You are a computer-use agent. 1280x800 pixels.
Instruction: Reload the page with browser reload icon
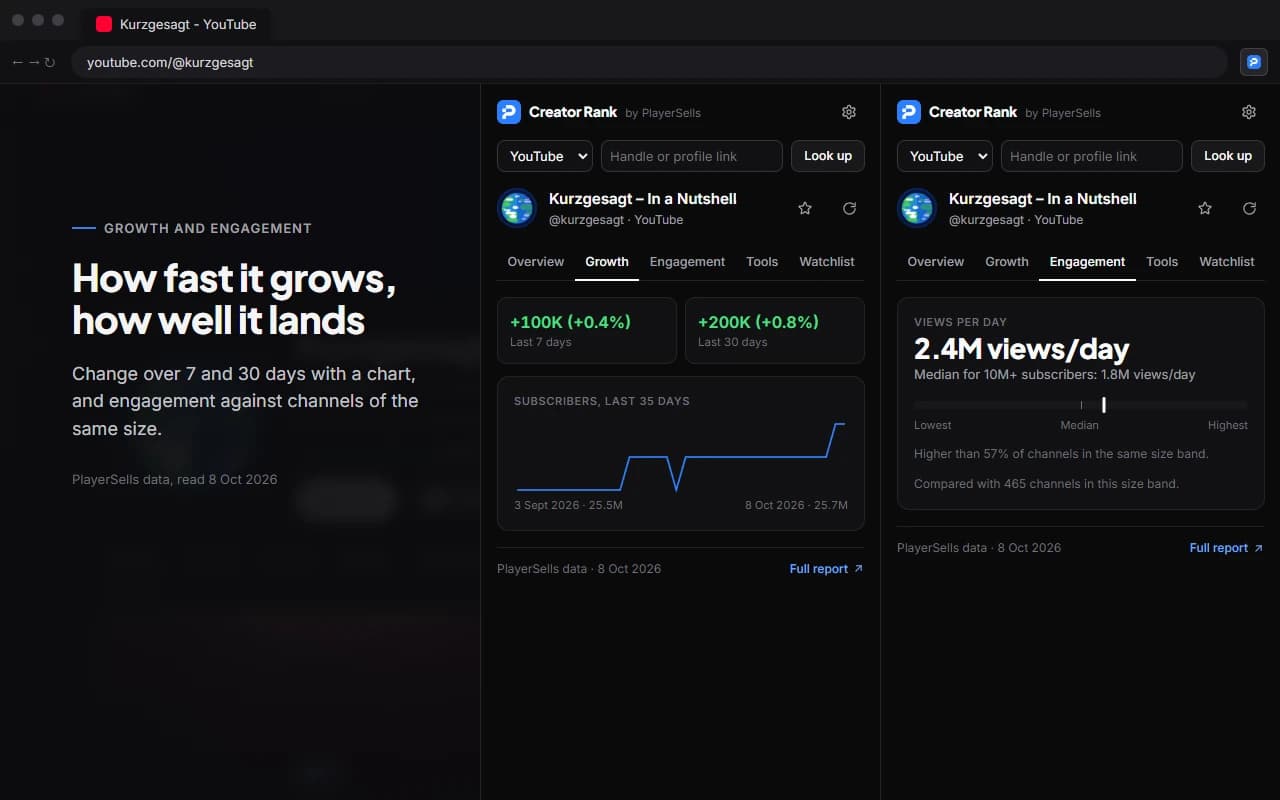49,62
